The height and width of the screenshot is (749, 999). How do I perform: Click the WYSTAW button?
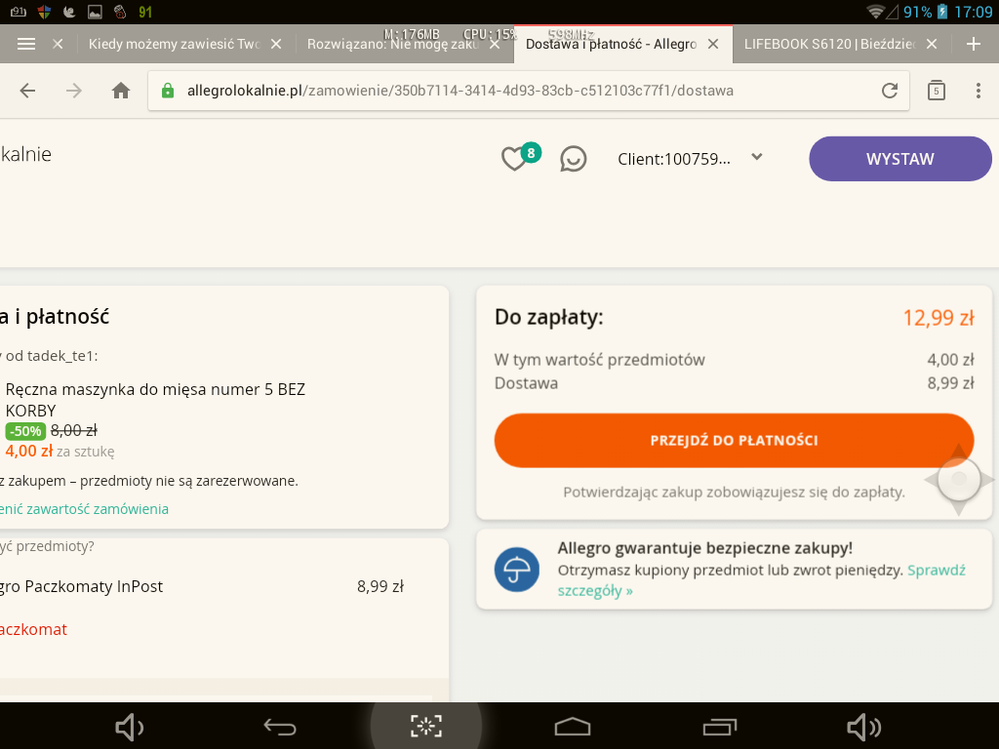point(900,159)
